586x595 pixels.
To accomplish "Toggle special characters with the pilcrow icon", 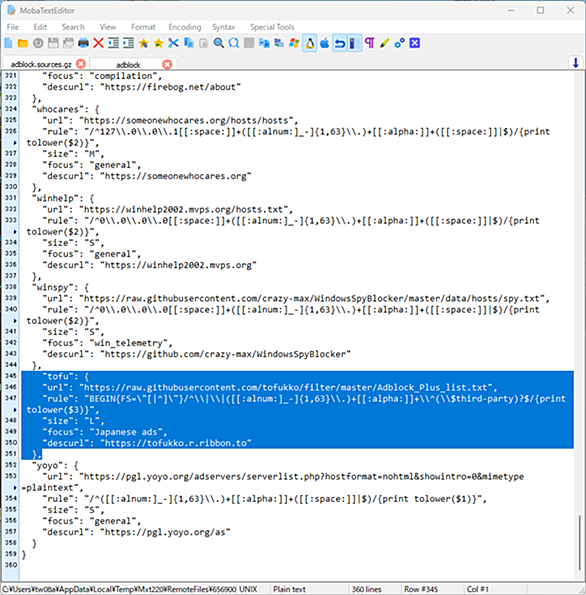I will (x=370, y=43).
